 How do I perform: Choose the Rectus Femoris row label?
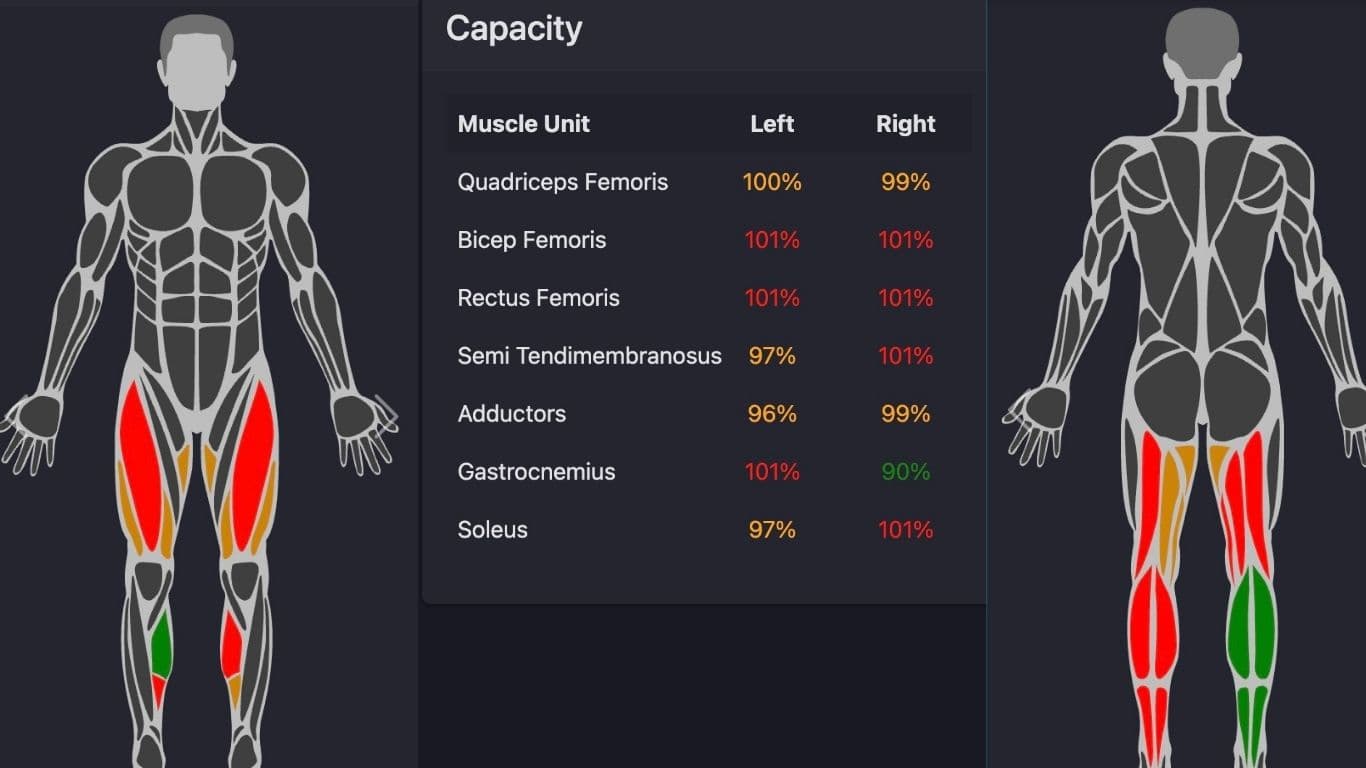[x=539, y=298]
